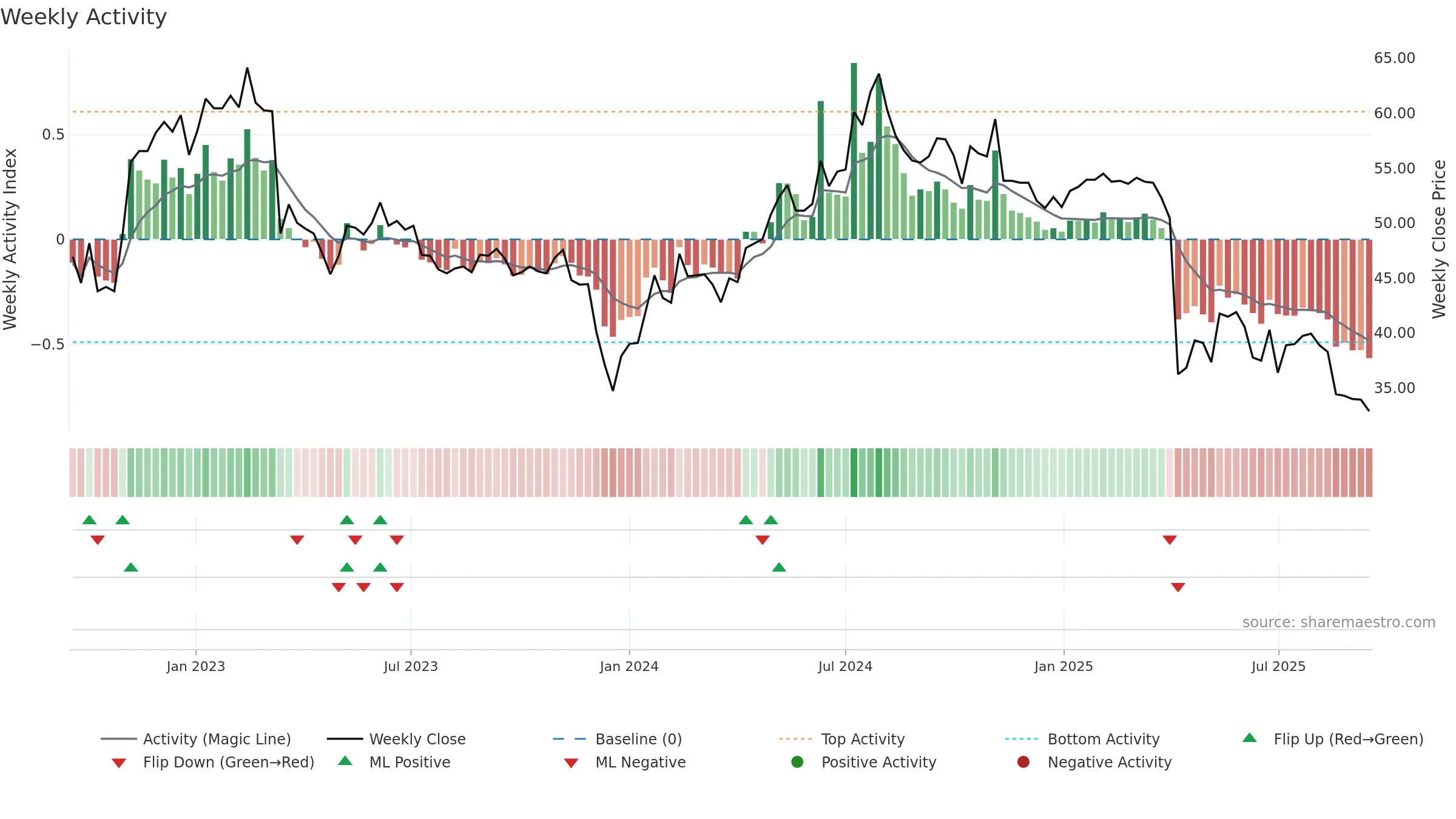The image size is (1456, 819).
Task: Click the Jan 2025 x-axis label
Action: tap(1063, 667)
